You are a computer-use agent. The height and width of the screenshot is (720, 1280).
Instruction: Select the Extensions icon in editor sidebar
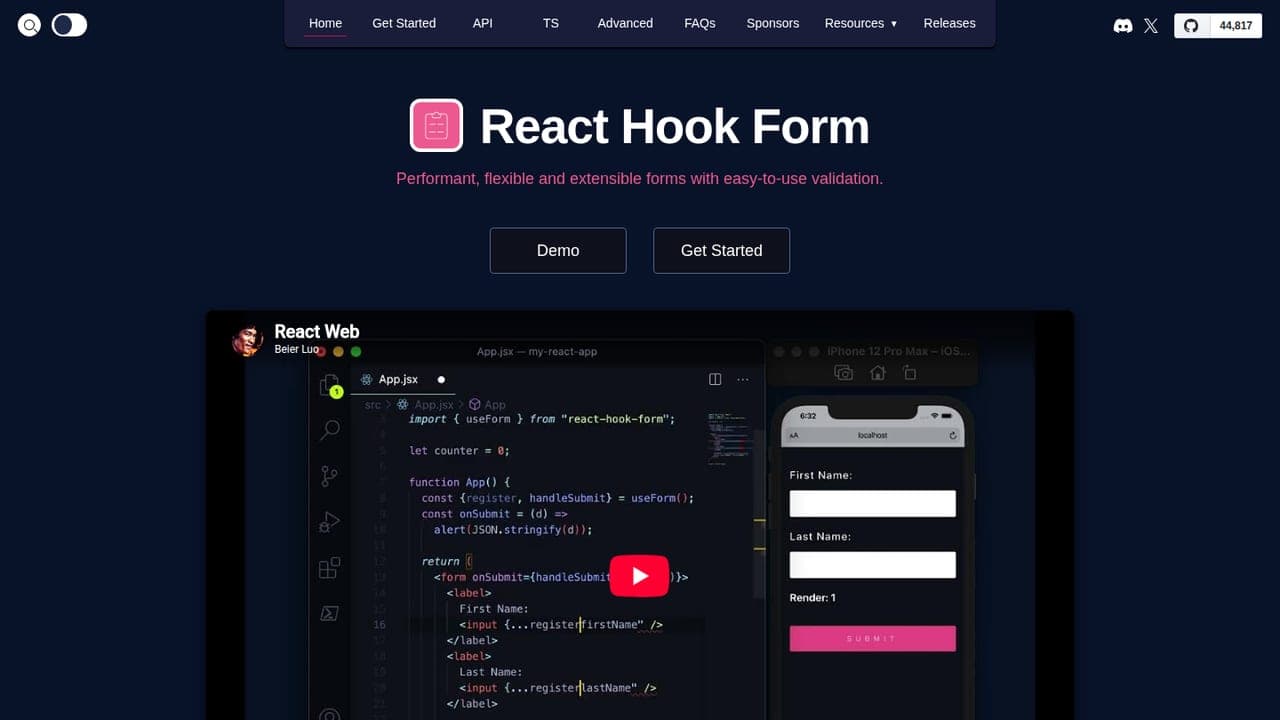[329, 568]
